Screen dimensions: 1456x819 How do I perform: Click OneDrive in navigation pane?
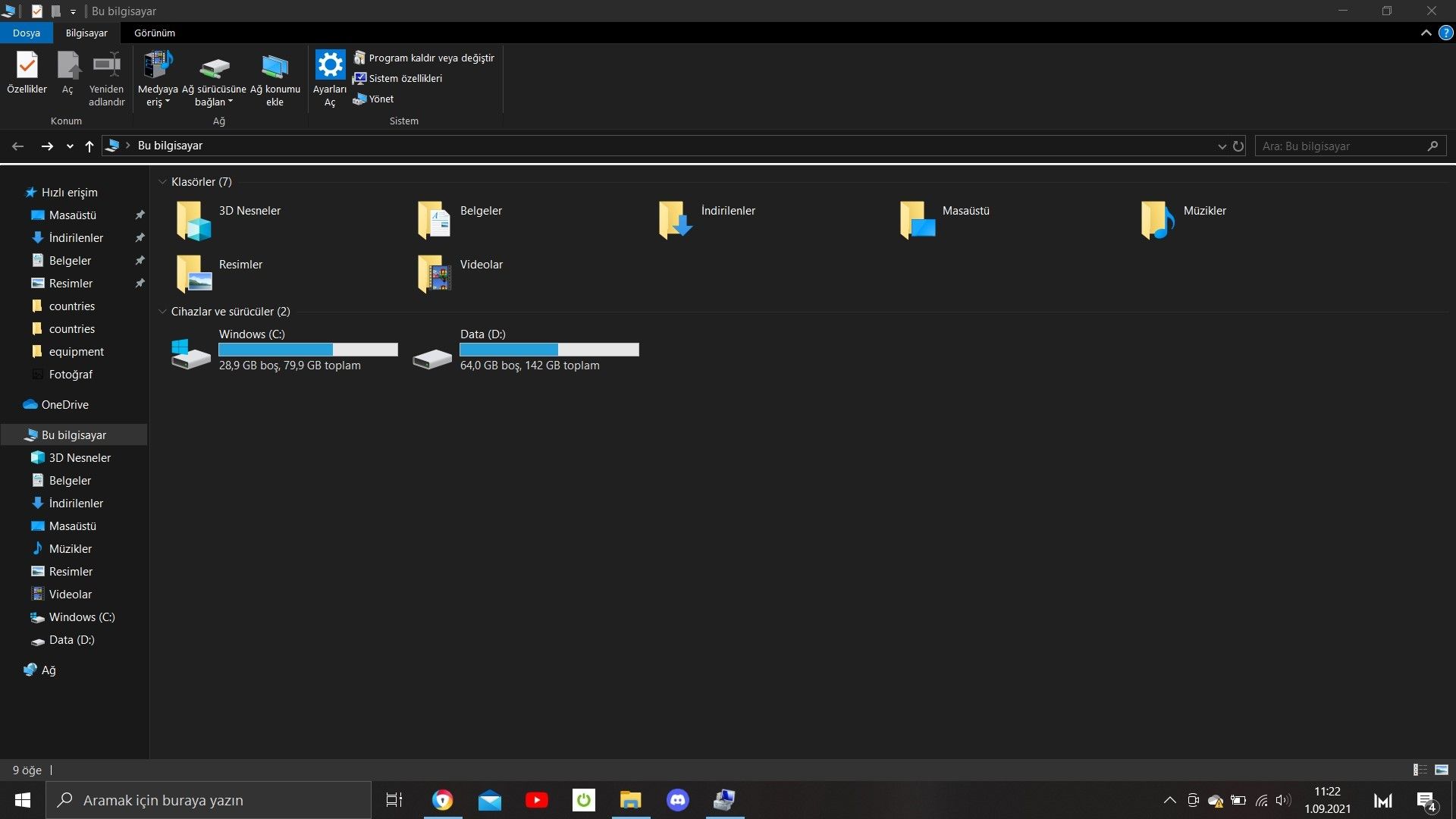(x=64, y=405)
